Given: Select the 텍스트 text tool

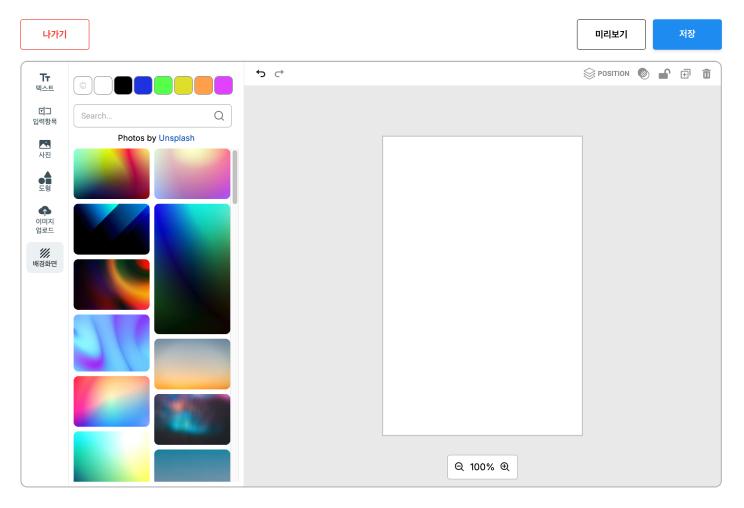Looking at the screenshot, I should (x=44, y=81).
